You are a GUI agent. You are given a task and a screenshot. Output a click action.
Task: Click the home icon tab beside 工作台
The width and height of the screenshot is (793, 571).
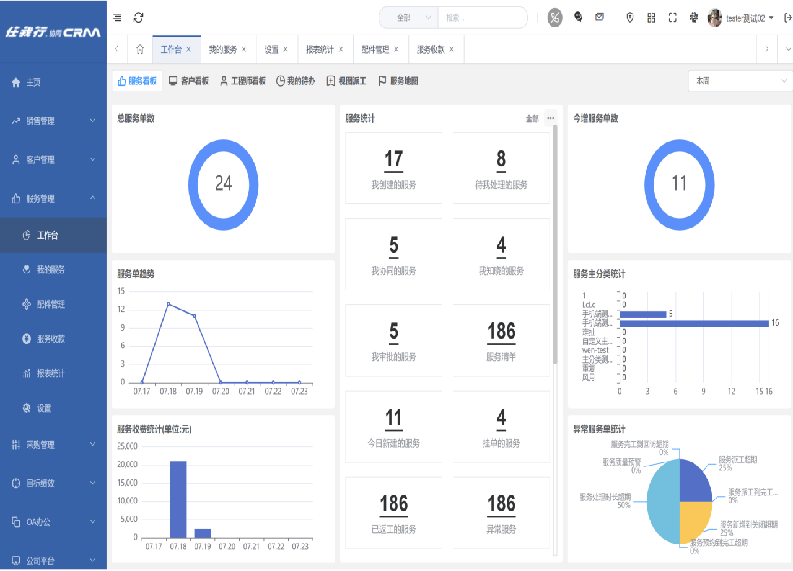(139, 48)
